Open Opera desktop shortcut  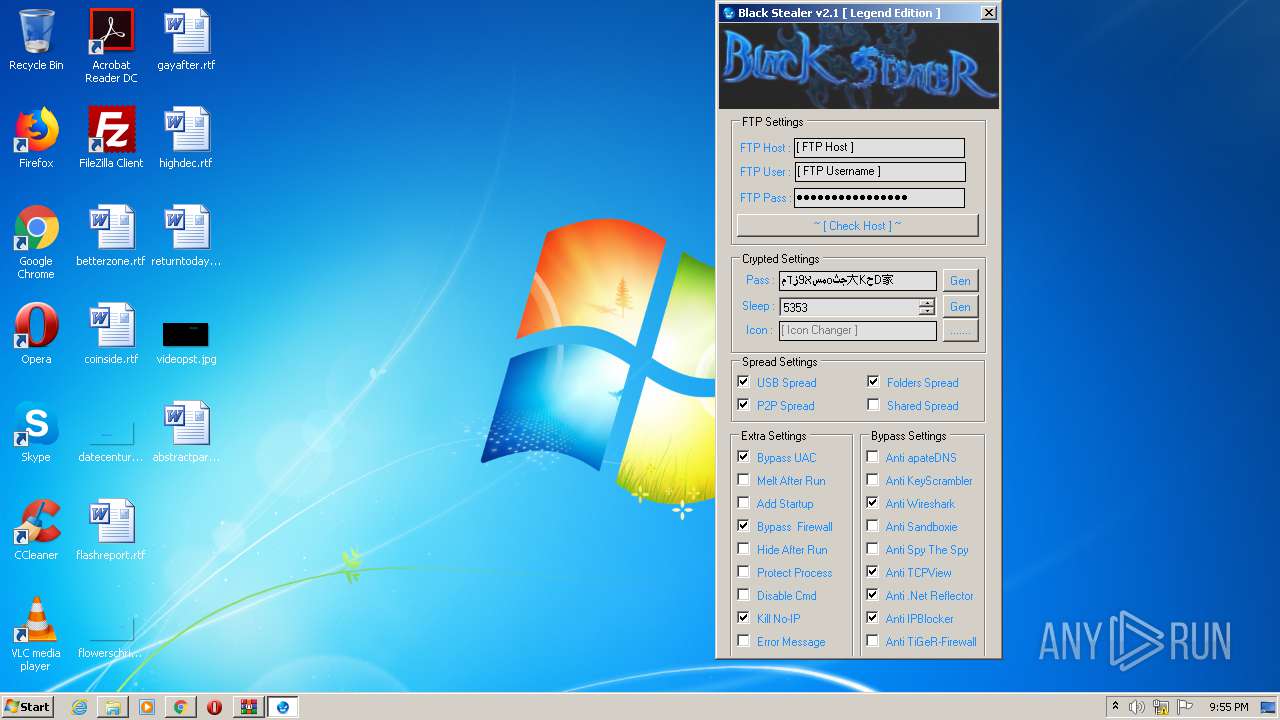click(x=36, y=334)
